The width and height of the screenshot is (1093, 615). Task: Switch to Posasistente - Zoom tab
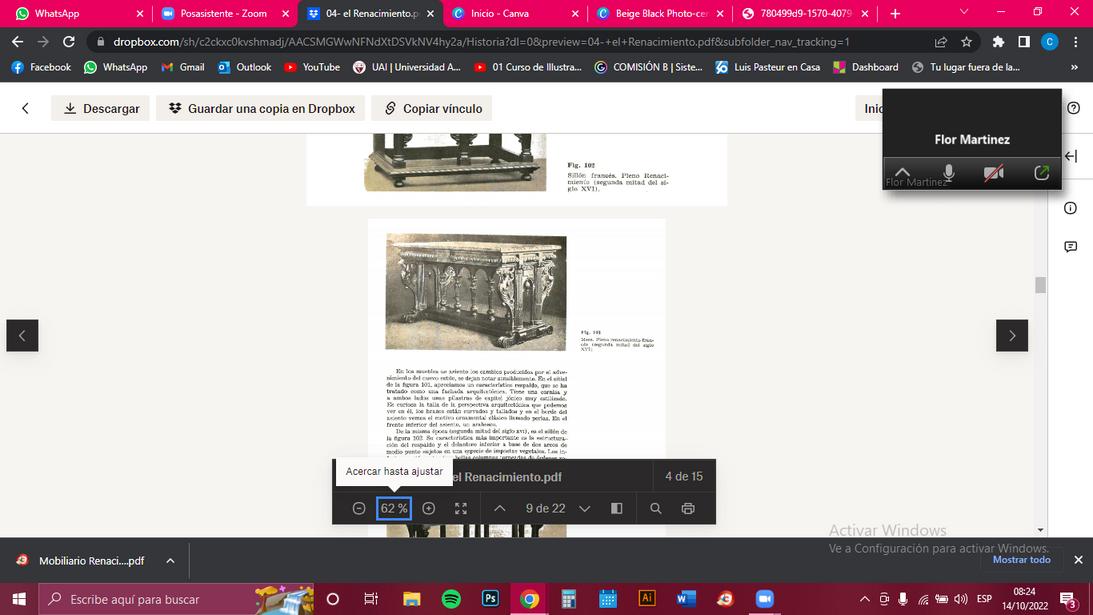(x=225, y=13)
